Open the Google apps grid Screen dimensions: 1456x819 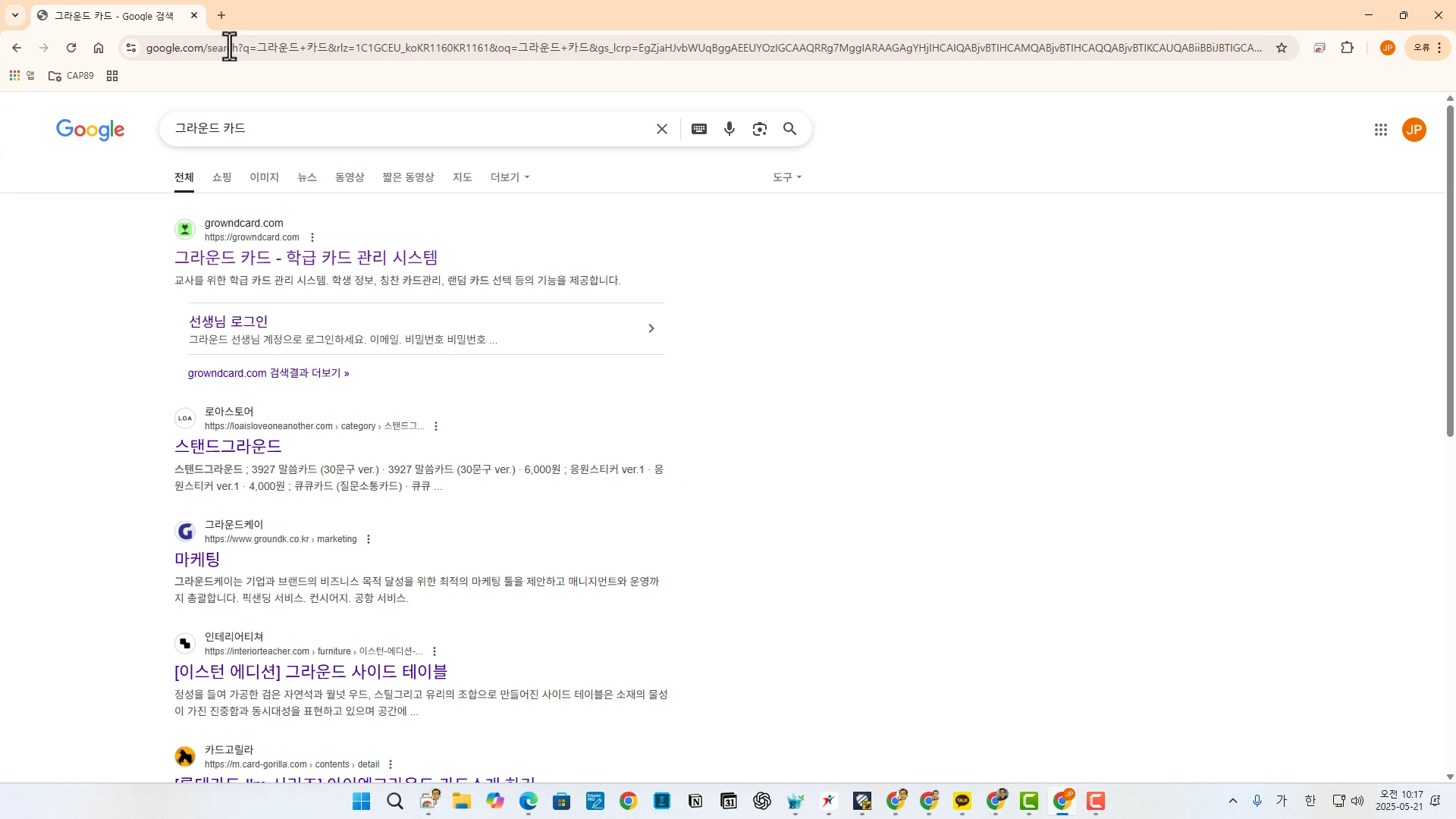point(1381,130)
